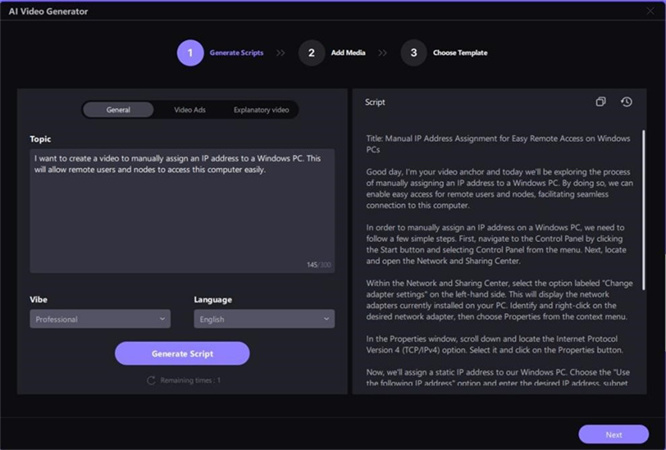
Task: Click the Generate Scripts step label
Action: [x=237, y=52]
